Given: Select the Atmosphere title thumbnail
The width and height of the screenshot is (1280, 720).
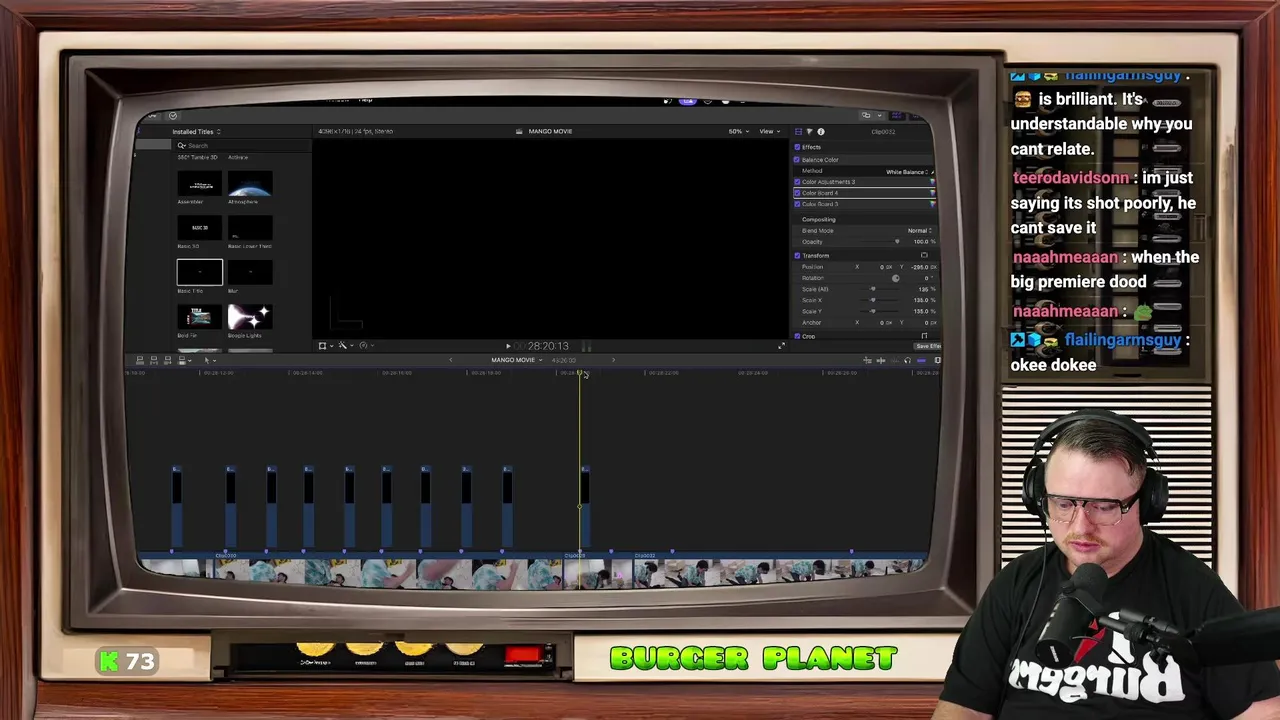Looking at the screenshot, I should click(x=250, y=185).
